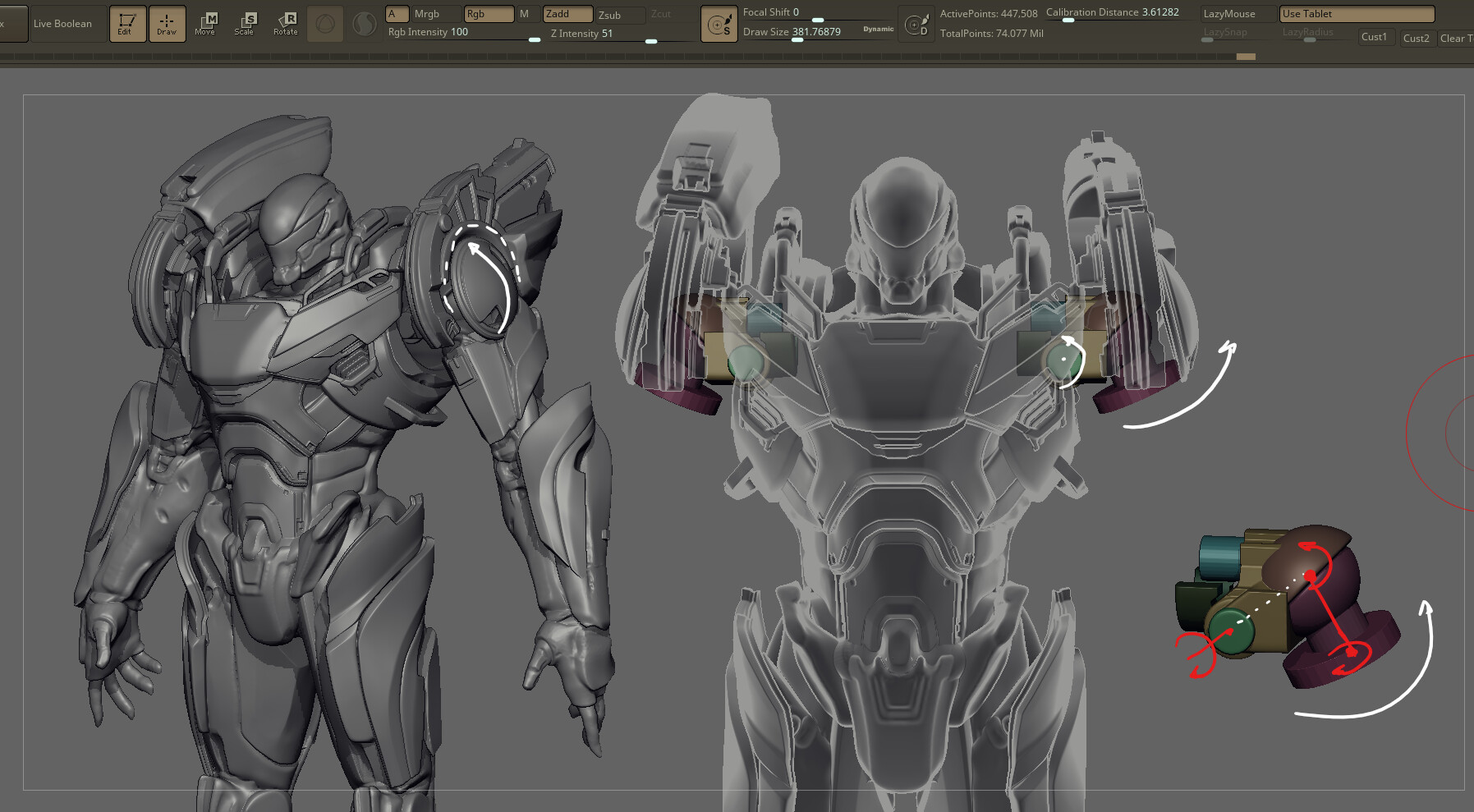Click the D density brush icon
Viewport: 1474px width, 812px height.
coord(917,25)
